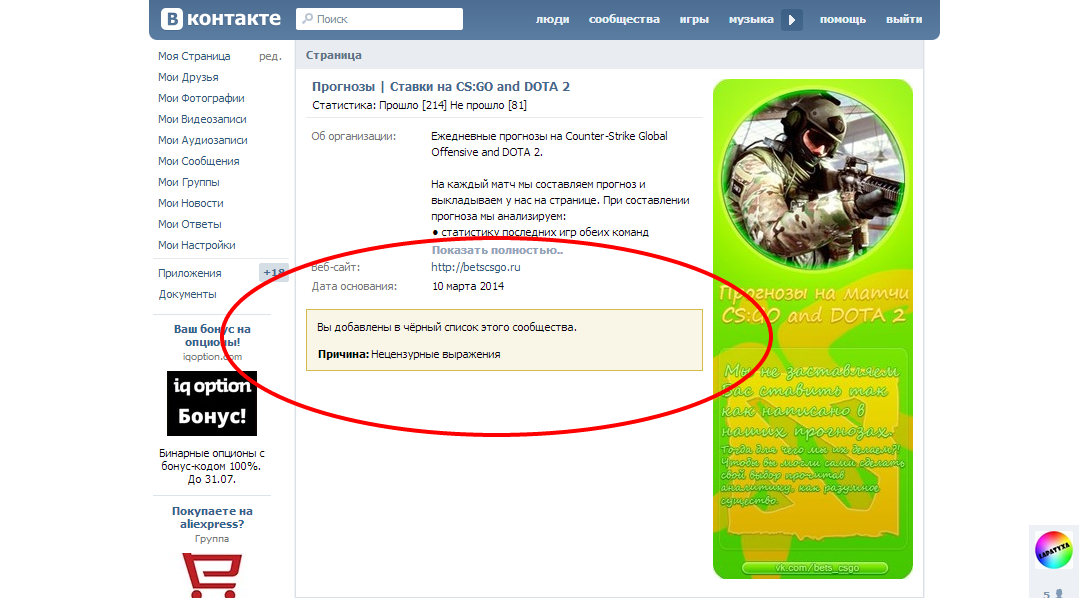Visit the http://betscsgo.ru website link
This screenshot has width=1089, height=598.
click(476, 267)
